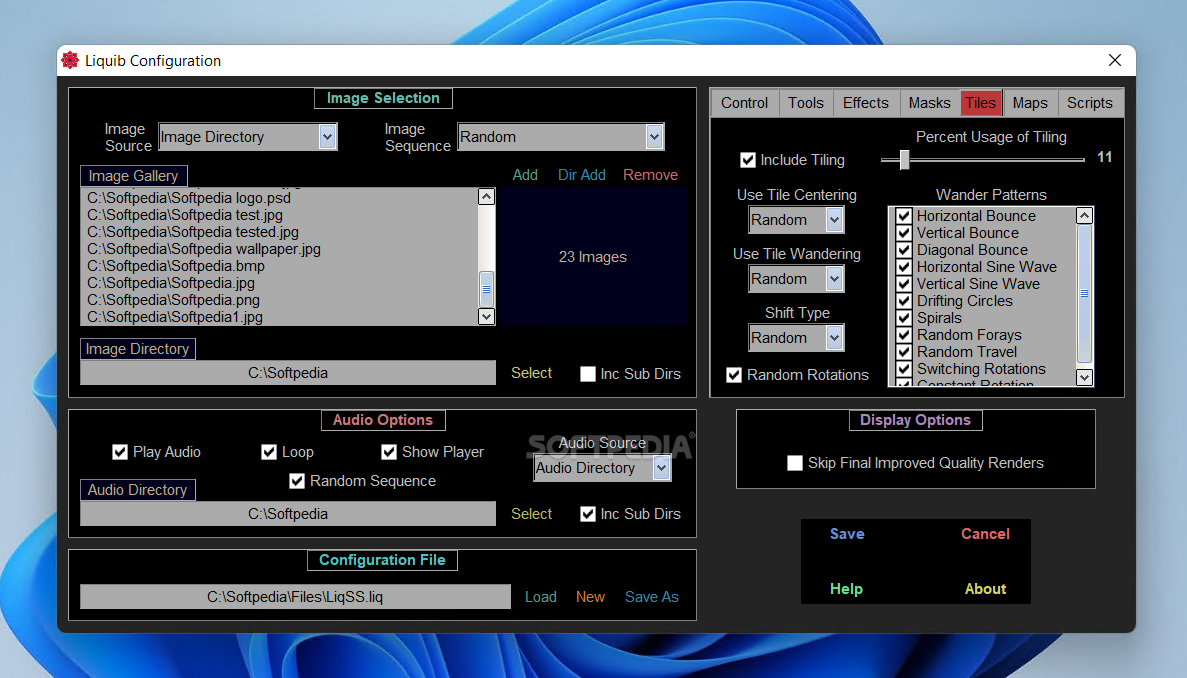Click the Cancel button

click(x=985, y=534)
